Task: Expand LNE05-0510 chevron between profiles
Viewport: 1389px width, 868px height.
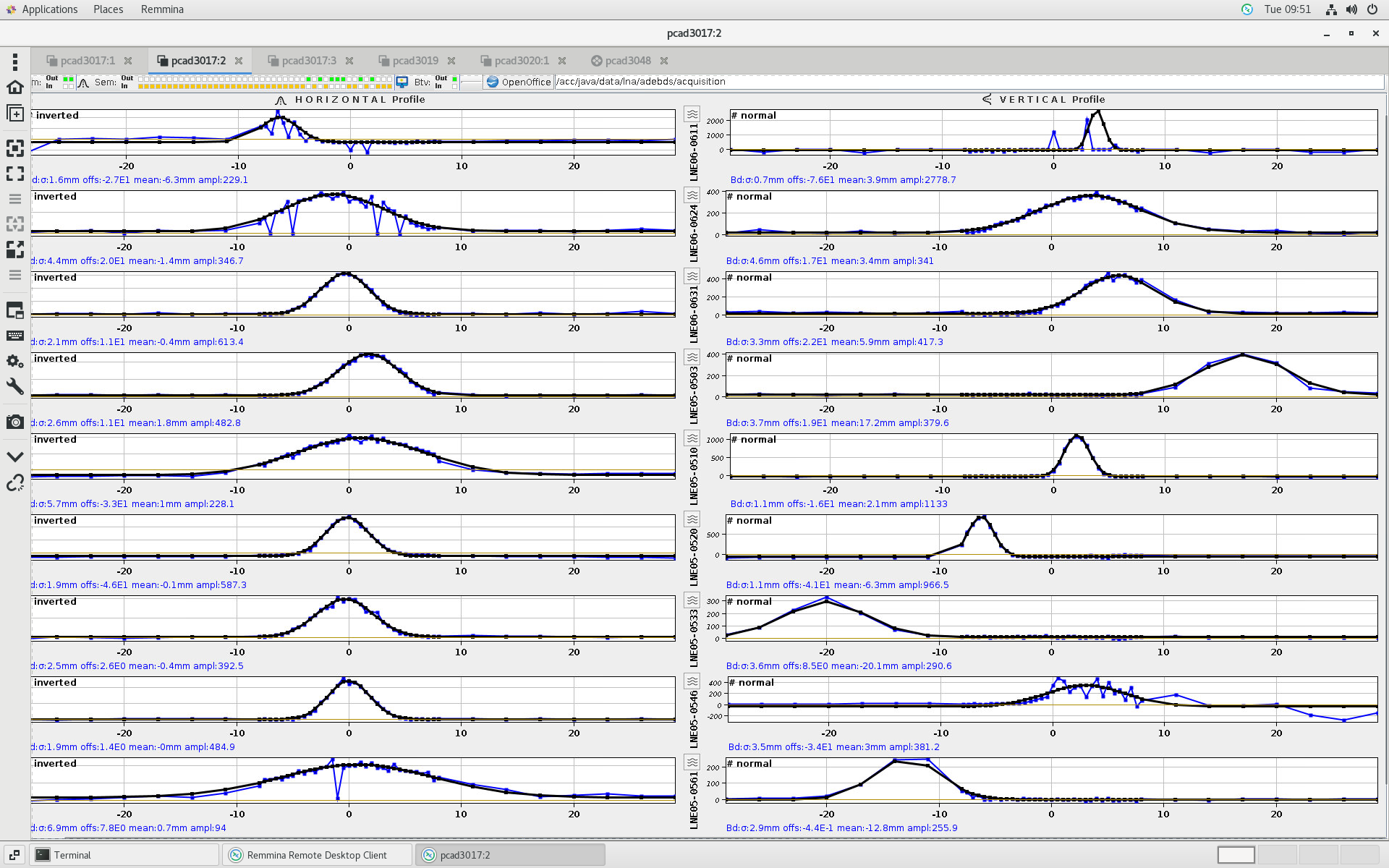Action: pos(692,438)
